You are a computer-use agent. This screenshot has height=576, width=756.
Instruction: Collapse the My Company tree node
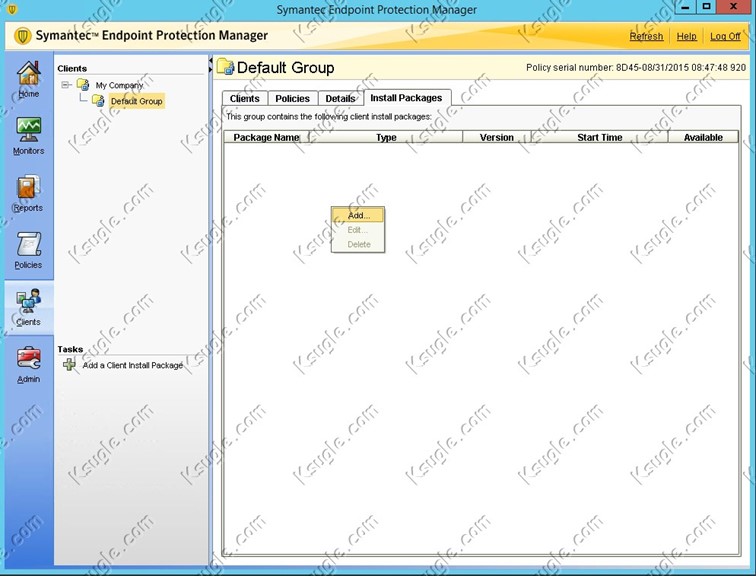pyautogui.click(x=65, y=85)
